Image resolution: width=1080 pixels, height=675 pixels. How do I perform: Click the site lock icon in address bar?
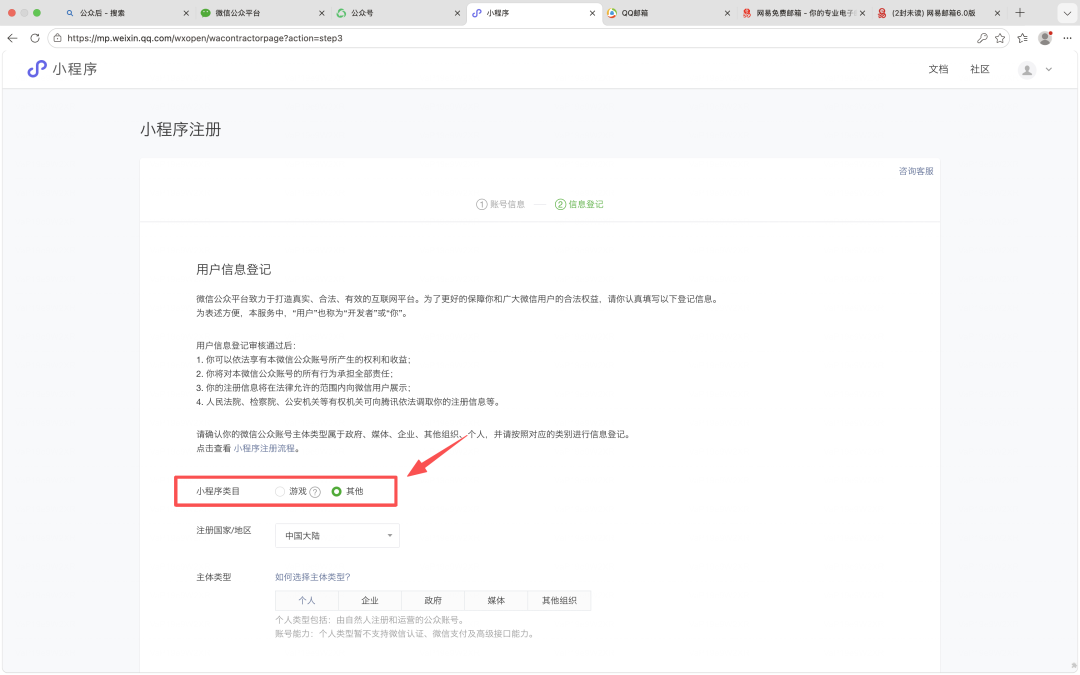(x=58, y=38)
